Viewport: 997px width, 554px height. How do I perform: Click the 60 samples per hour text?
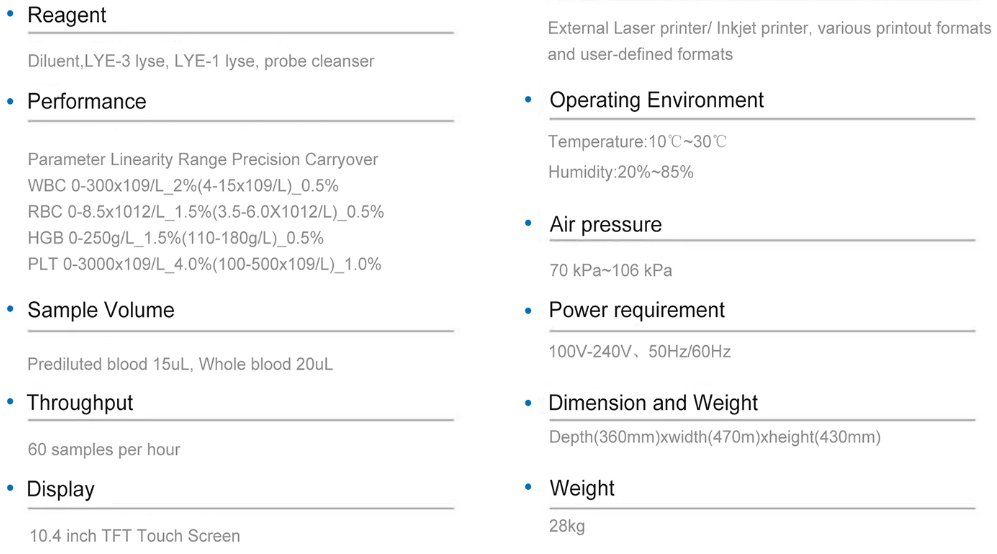click(104, 450)
